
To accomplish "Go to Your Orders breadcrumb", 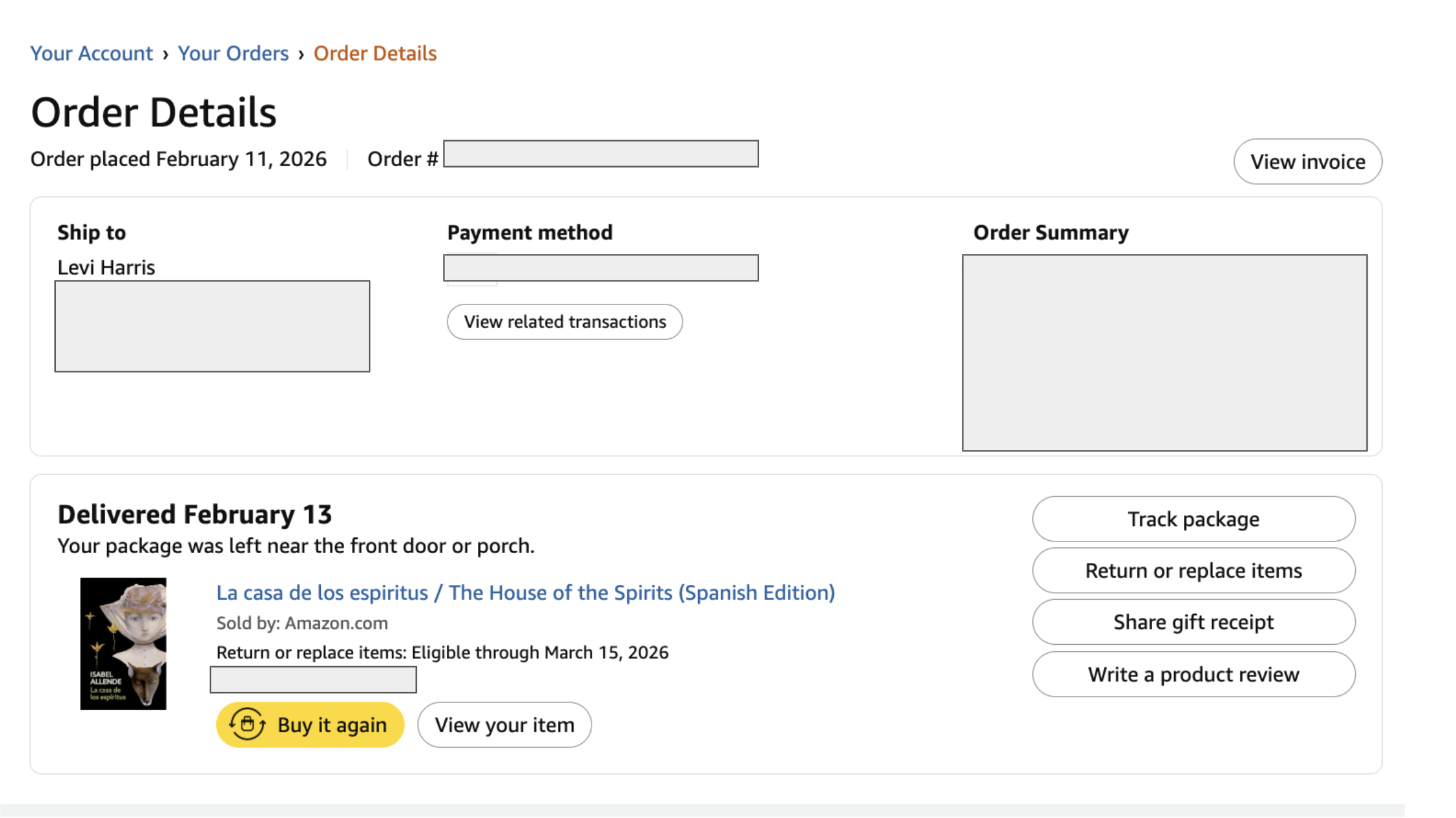I will (x=233, y=53).
